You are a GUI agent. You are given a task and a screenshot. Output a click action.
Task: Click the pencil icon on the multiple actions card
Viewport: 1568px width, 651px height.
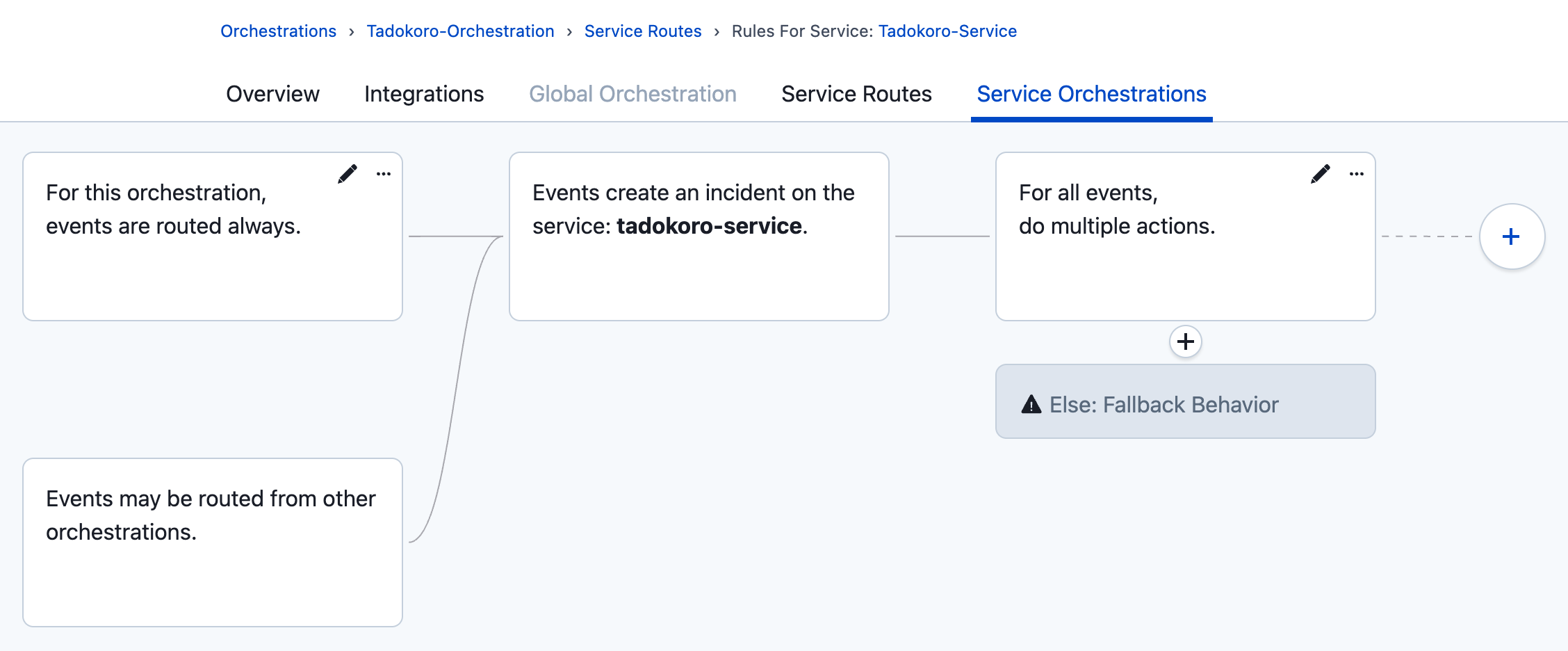1321,174
